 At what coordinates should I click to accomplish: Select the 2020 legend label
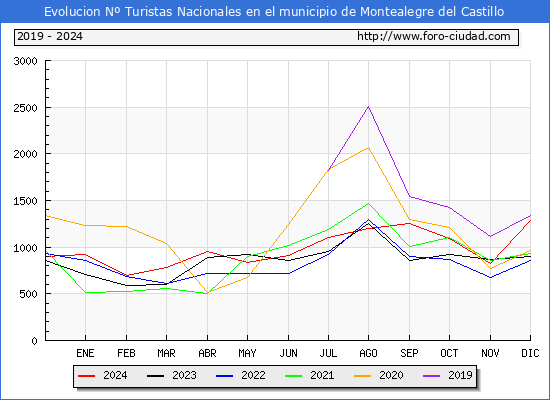pyautogui.click(x=391, y=375)
